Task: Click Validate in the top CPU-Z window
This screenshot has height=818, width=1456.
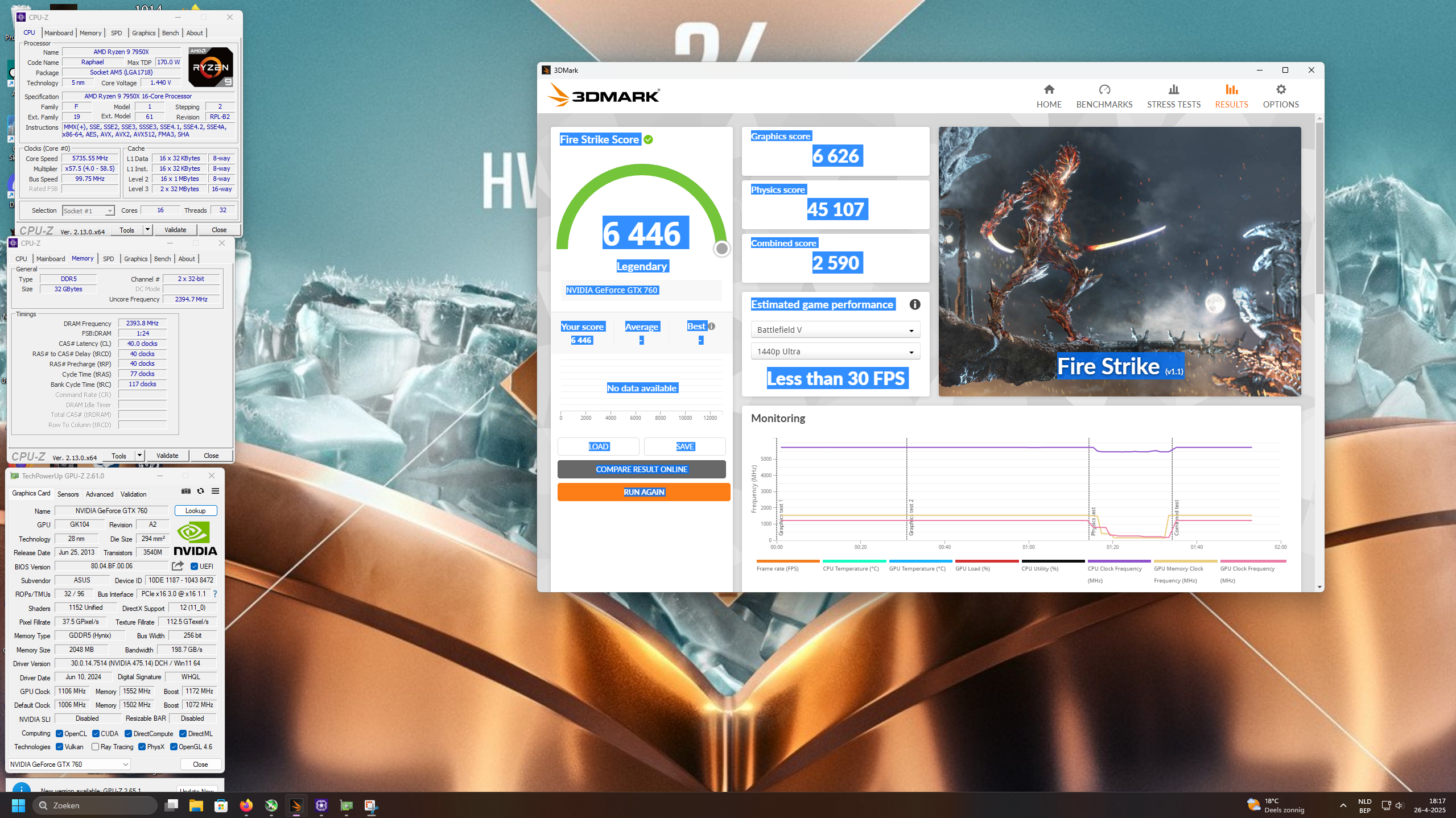Action: pyautogui.click(x=175, y=230)
